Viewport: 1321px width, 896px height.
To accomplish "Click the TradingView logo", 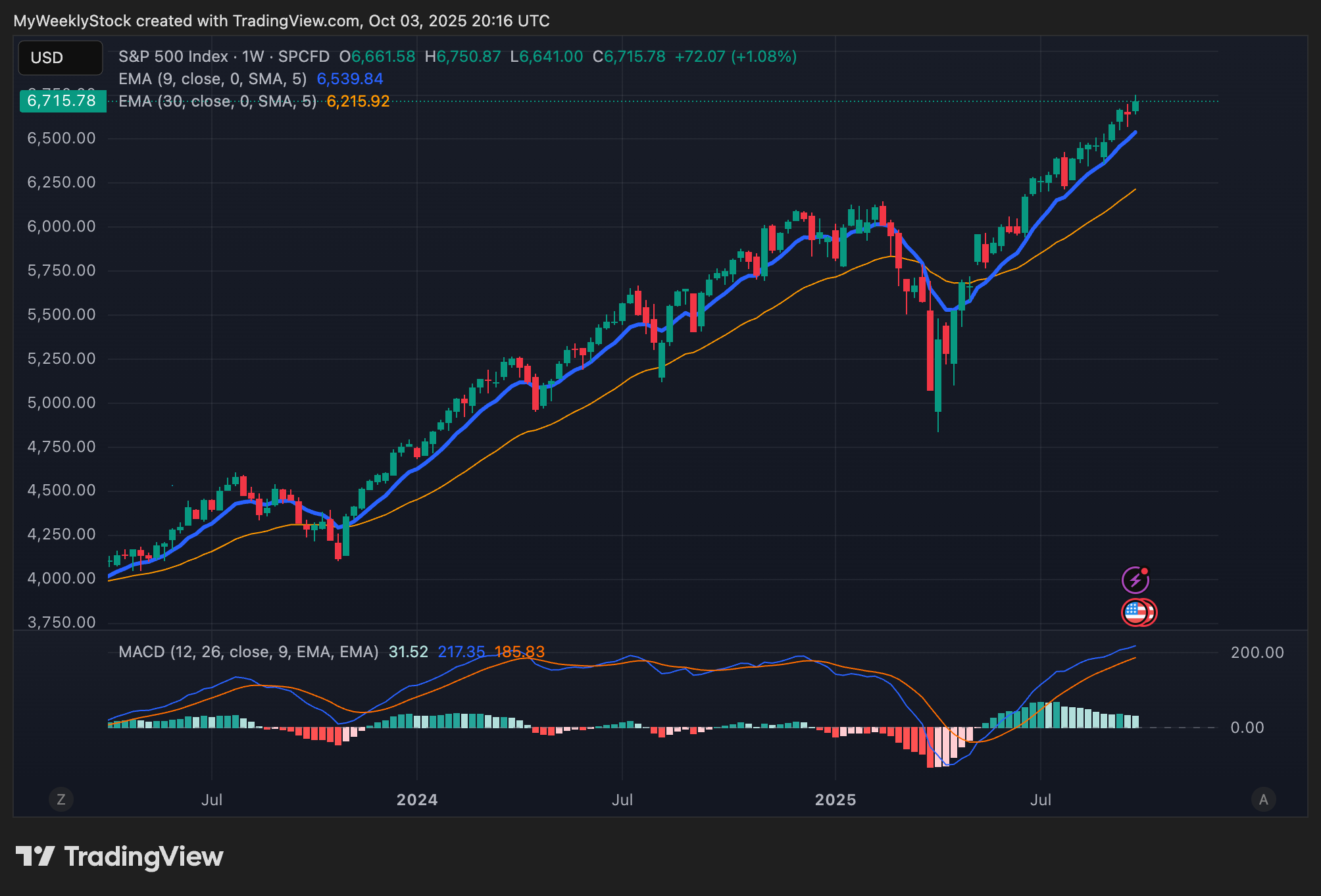I will (x=120, y=857).
